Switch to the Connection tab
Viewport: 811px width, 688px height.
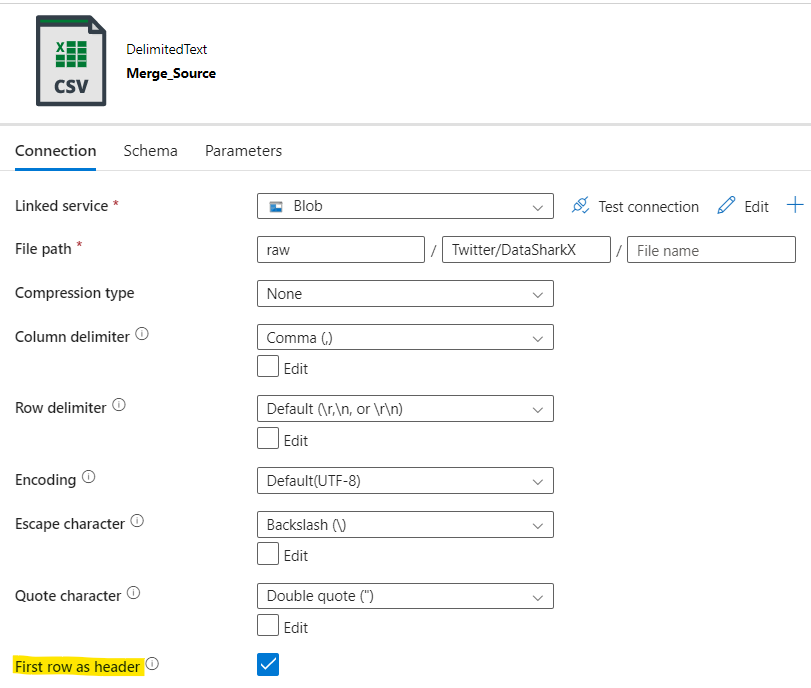[55, 151]
